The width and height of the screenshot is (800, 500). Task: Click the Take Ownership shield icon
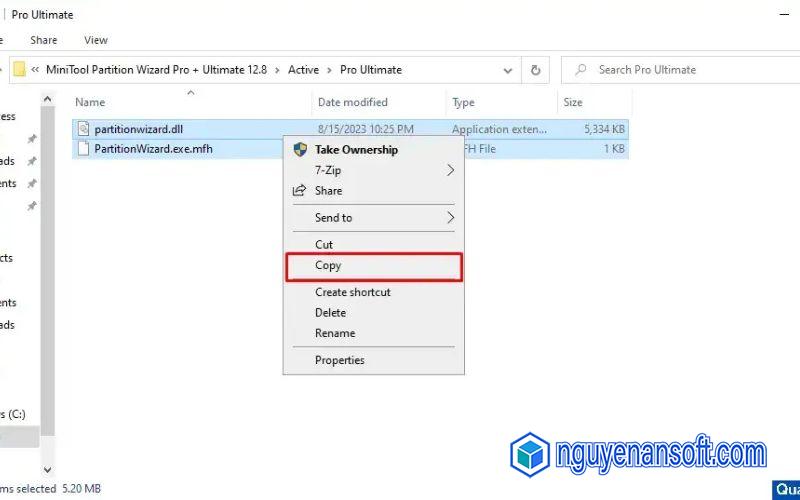coord(300,149)
